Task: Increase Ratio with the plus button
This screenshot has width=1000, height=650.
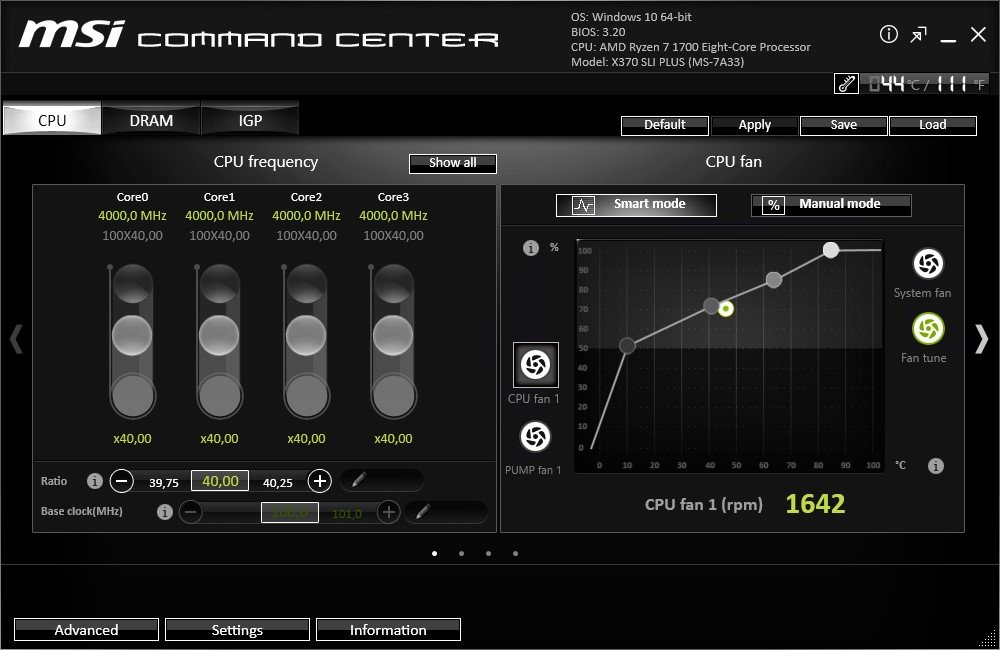Action: tap(320, 481)
